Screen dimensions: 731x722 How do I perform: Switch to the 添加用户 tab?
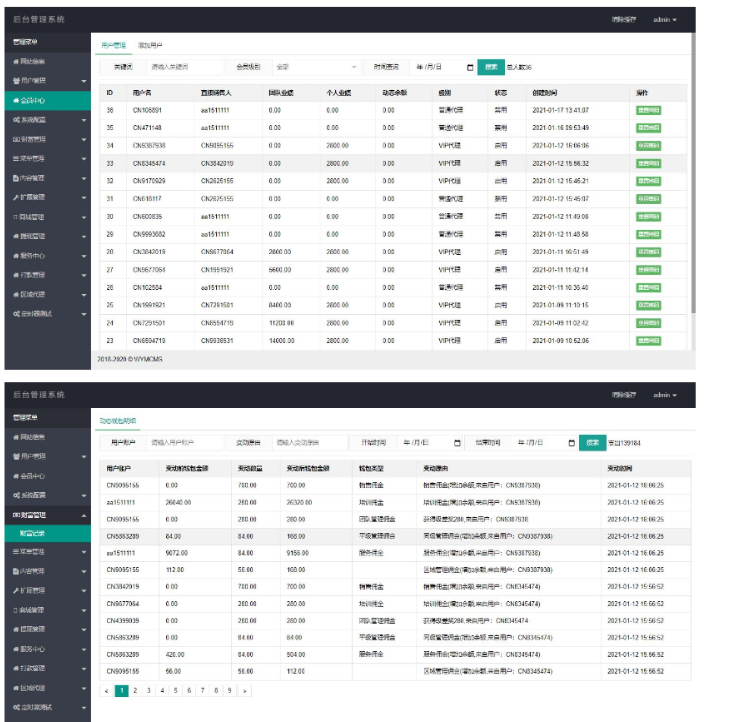pos(150,45)
